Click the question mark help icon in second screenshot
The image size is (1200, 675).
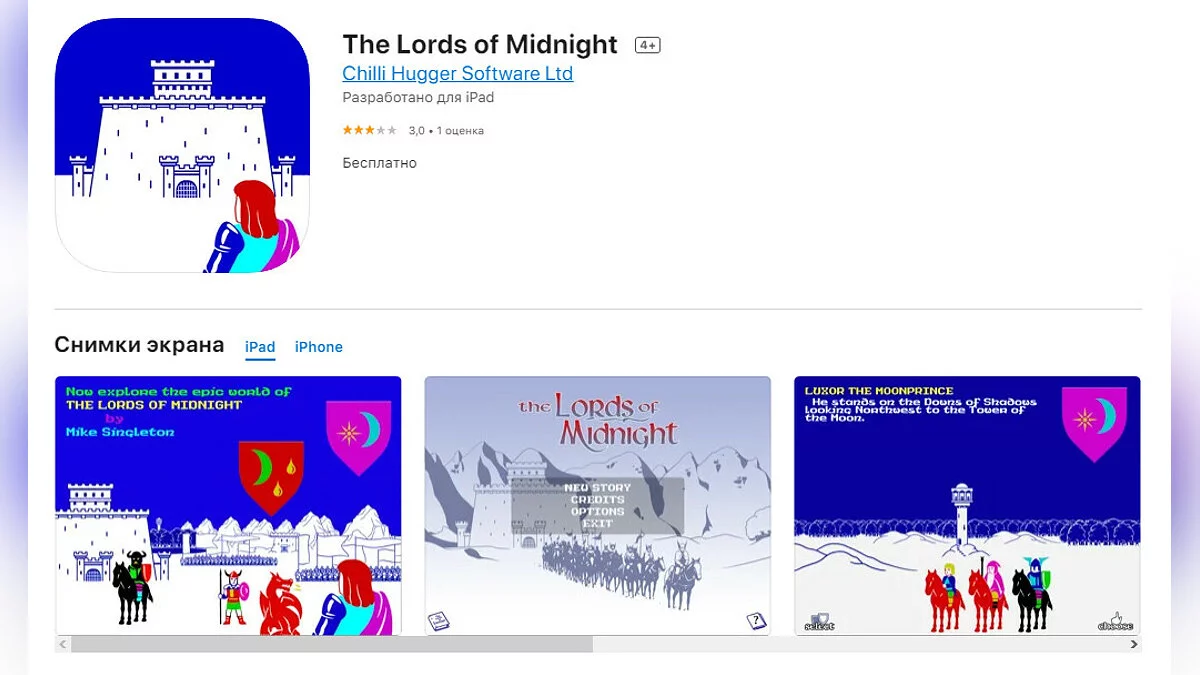click(x=756, y=621)
